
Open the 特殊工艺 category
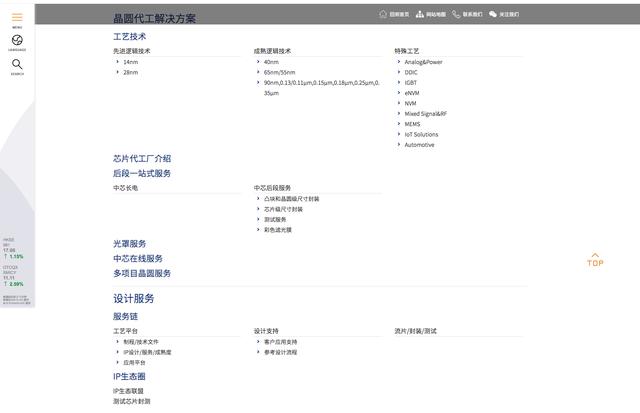[407, 51]
